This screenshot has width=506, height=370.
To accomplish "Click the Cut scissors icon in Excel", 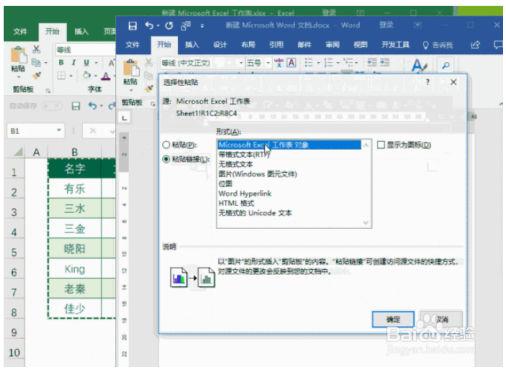I will point(36,50).
